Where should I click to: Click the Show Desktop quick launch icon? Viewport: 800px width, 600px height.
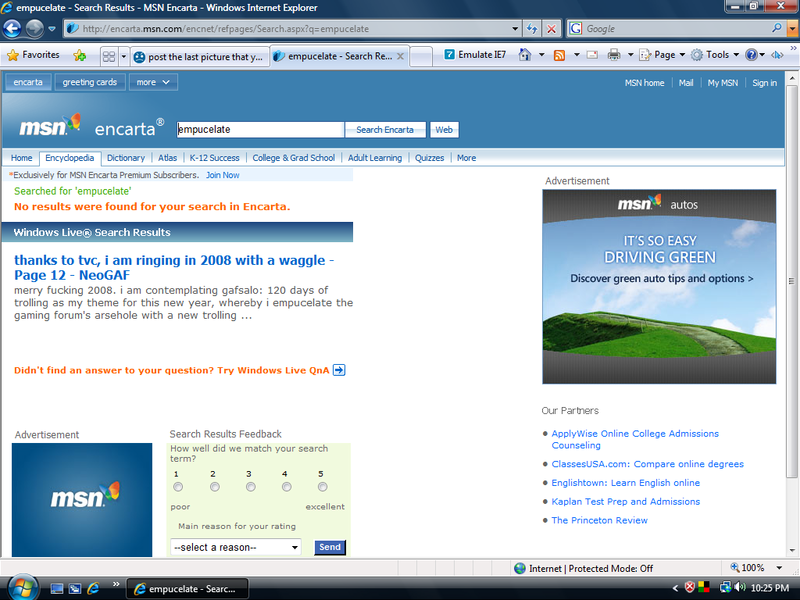(57, 589)
